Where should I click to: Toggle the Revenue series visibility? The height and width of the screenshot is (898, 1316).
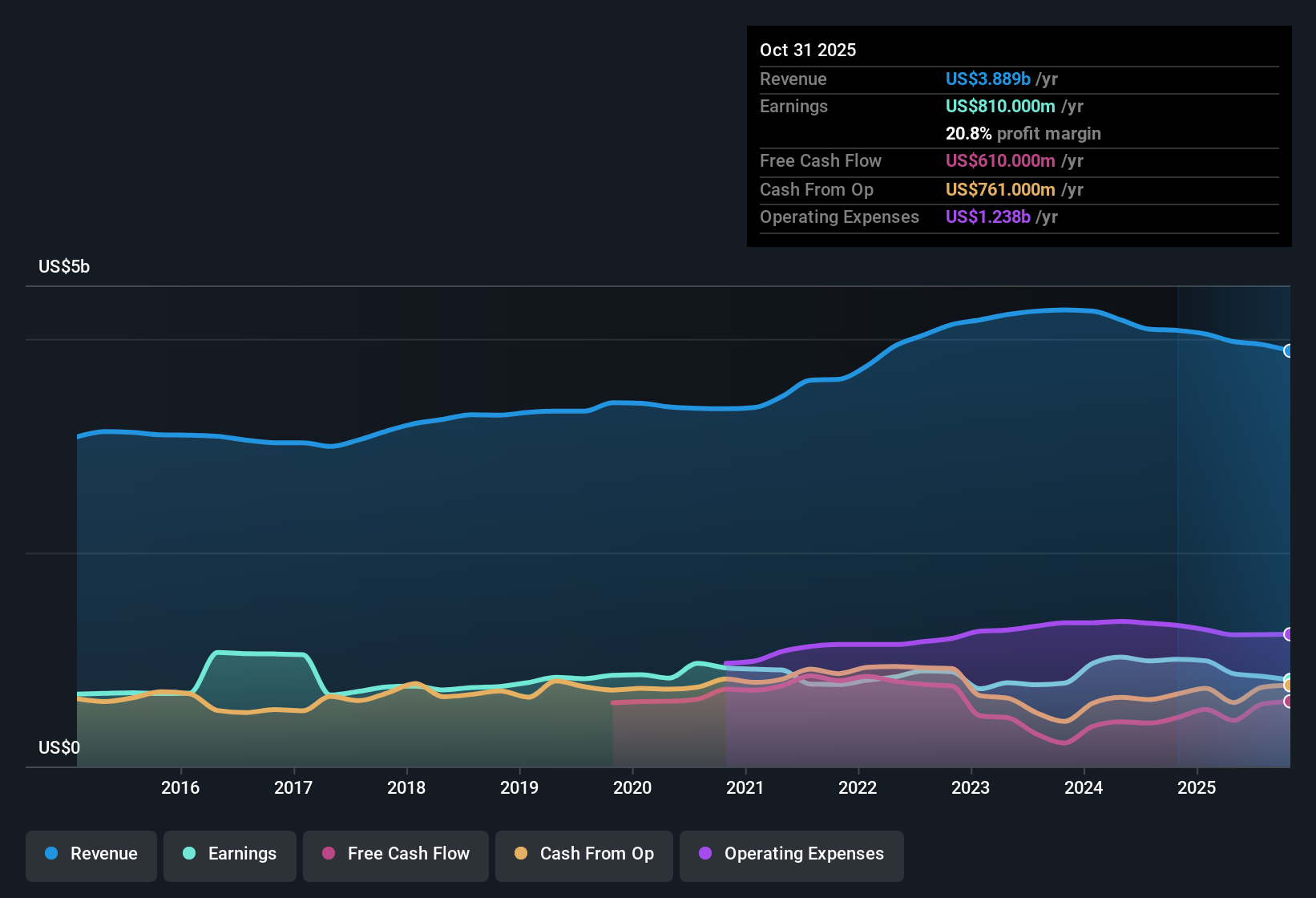point(91,855)
